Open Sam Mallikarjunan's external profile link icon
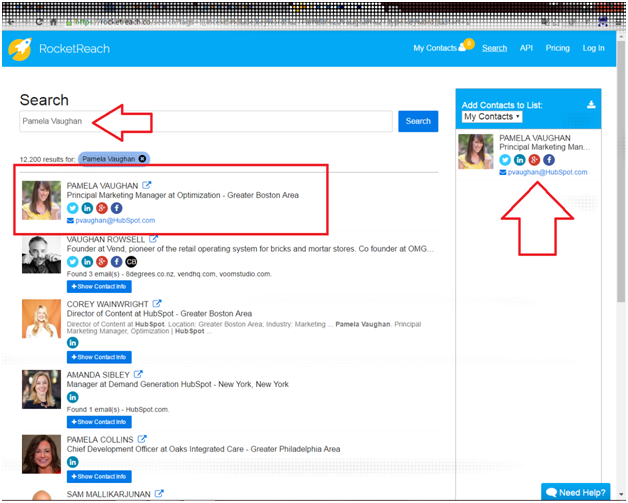The height and width of the screenshot is (503, 628). point(159,493)
